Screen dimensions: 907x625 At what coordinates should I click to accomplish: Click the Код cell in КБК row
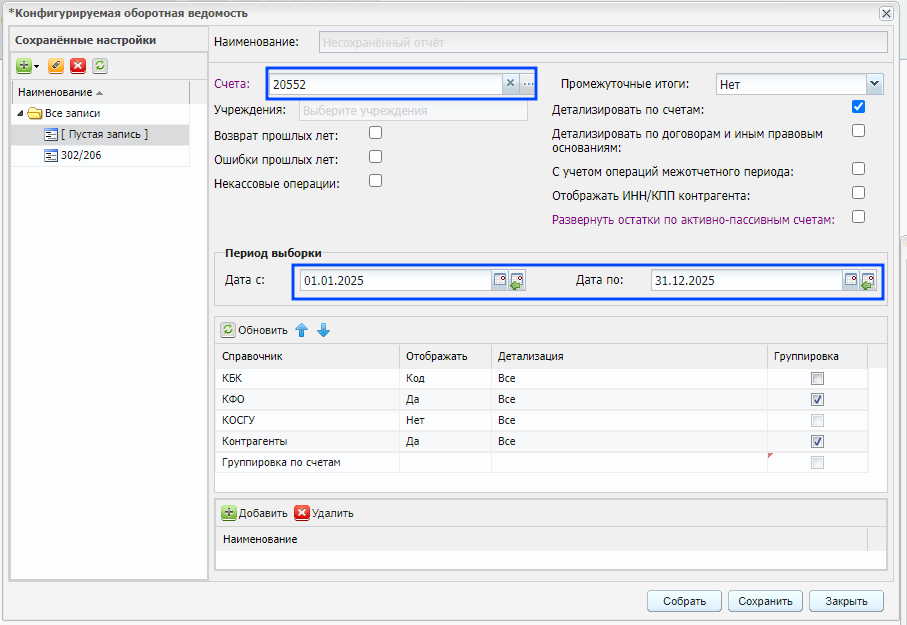click(x=445, y=378)
